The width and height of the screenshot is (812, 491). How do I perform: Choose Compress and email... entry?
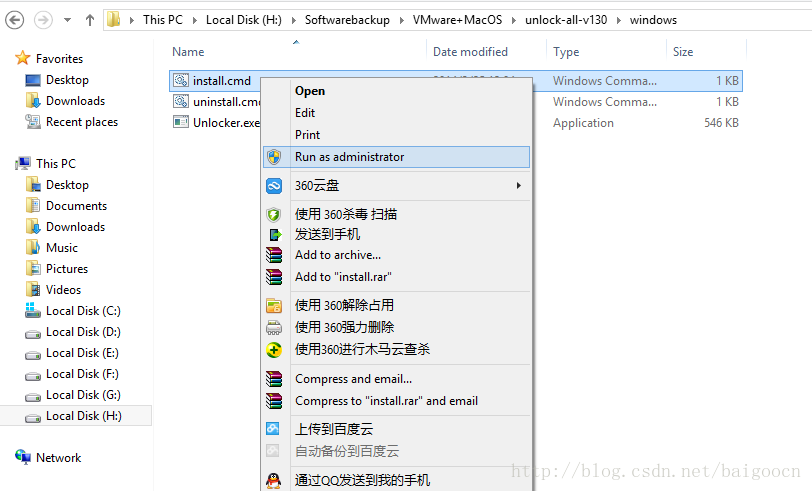[396, 379]
